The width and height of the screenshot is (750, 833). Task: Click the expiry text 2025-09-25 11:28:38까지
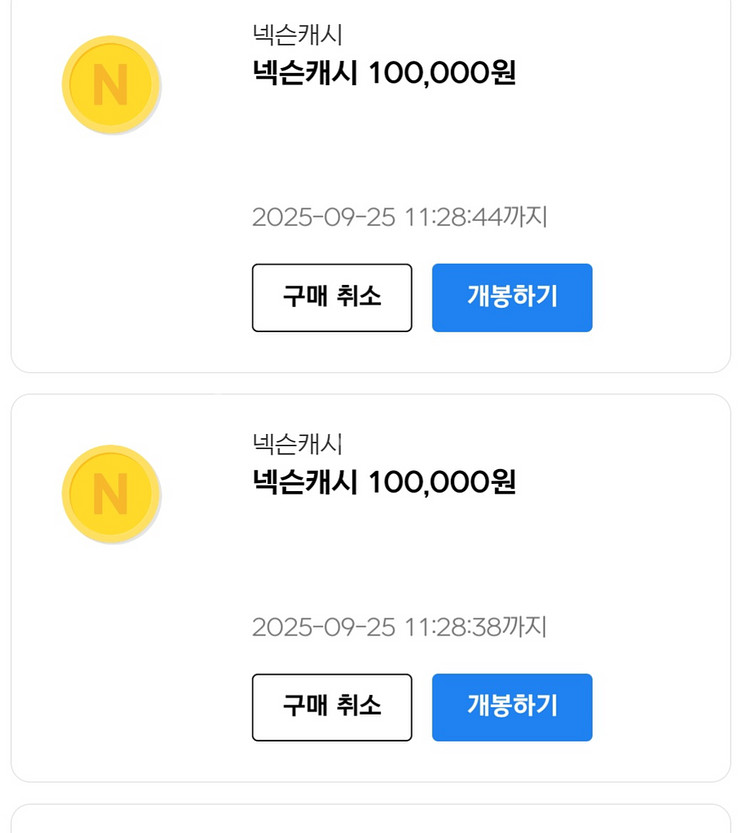coord(399,627)
